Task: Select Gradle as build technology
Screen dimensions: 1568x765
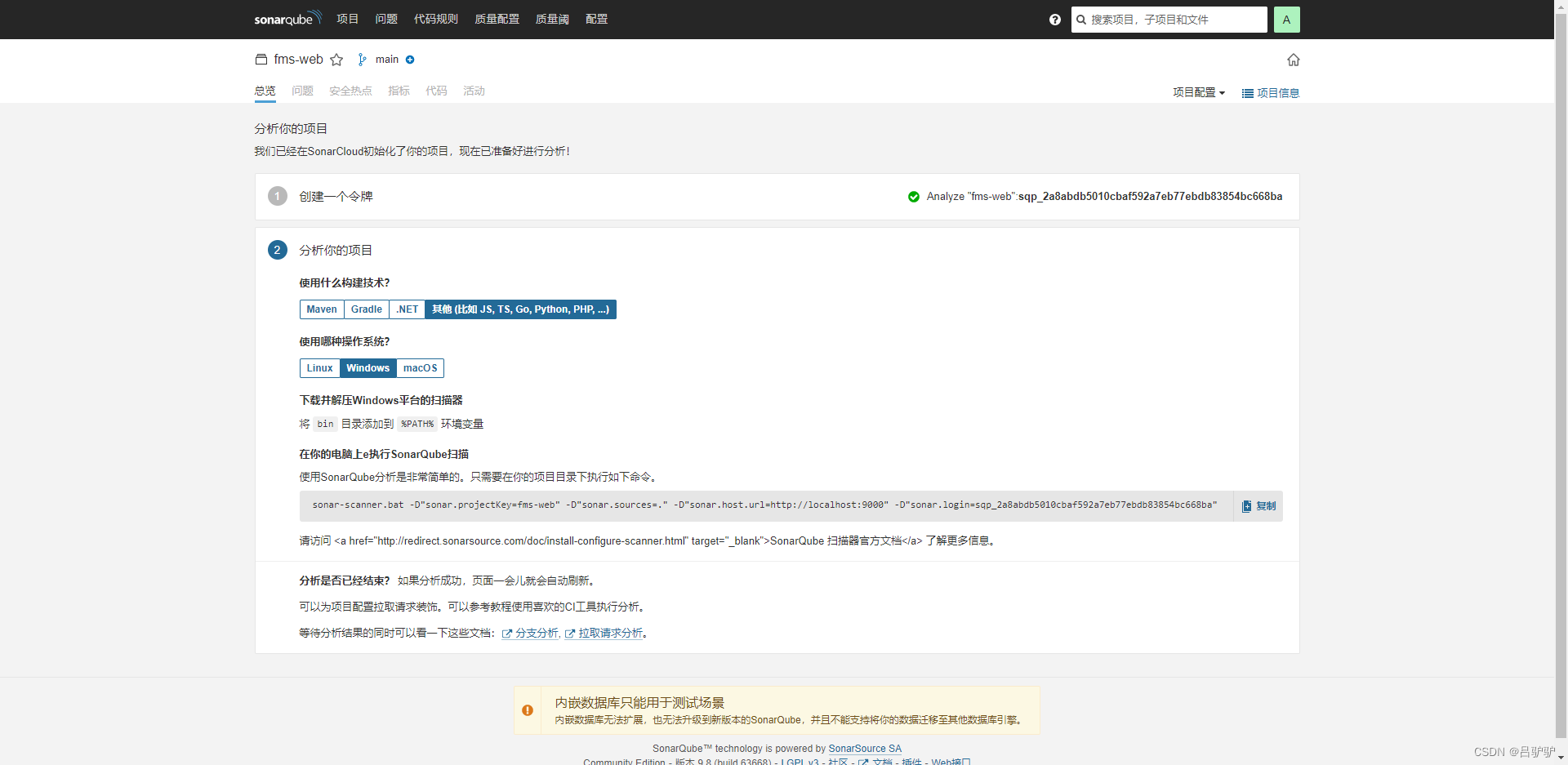Action: 367,309
